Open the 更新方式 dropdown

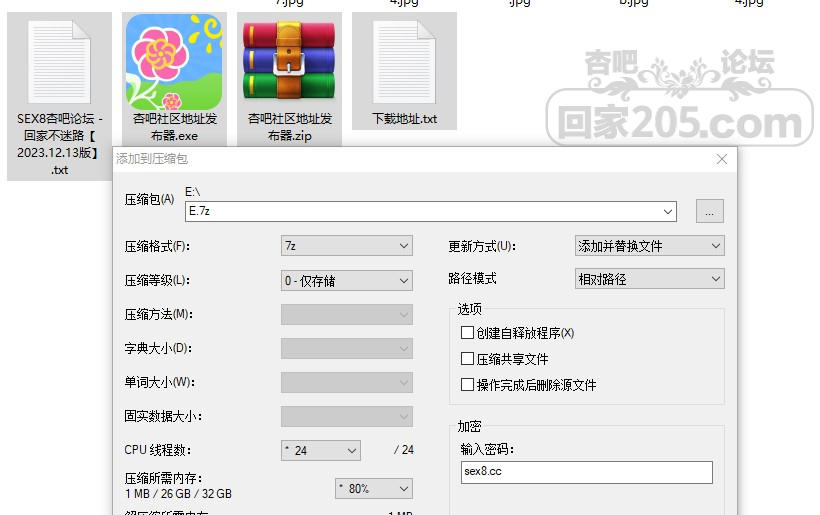(x=650, y=246)
